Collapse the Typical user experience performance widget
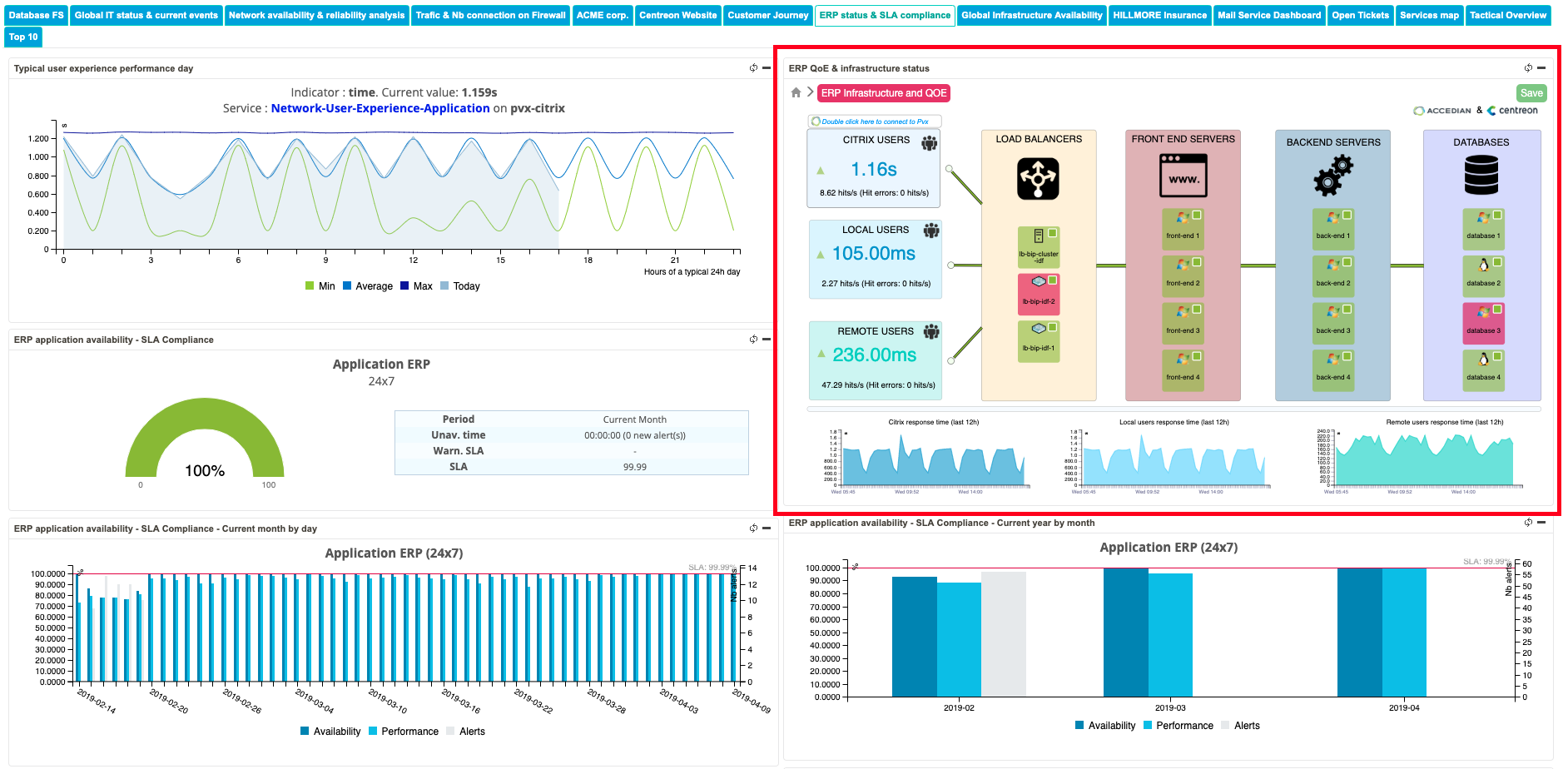The image size is (1568, 769). point(767,68)
